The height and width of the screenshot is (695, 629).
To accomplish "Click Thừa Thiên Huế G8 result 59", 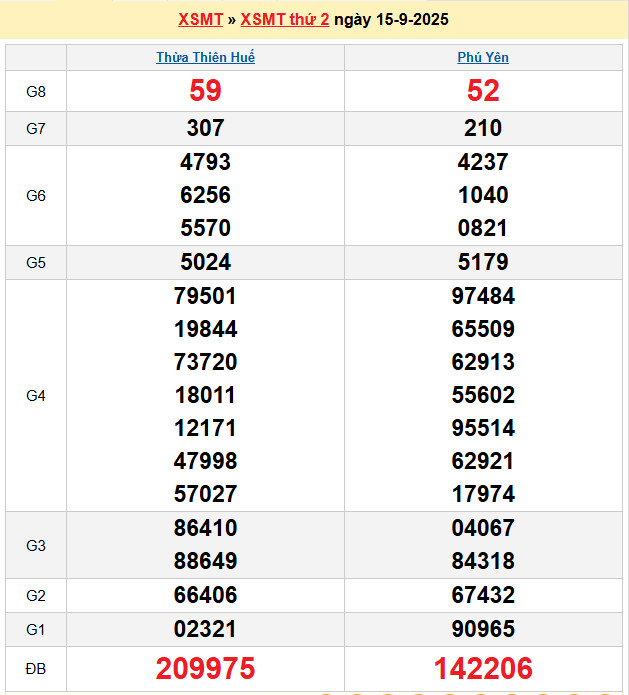I will click(x=205, y=91).
